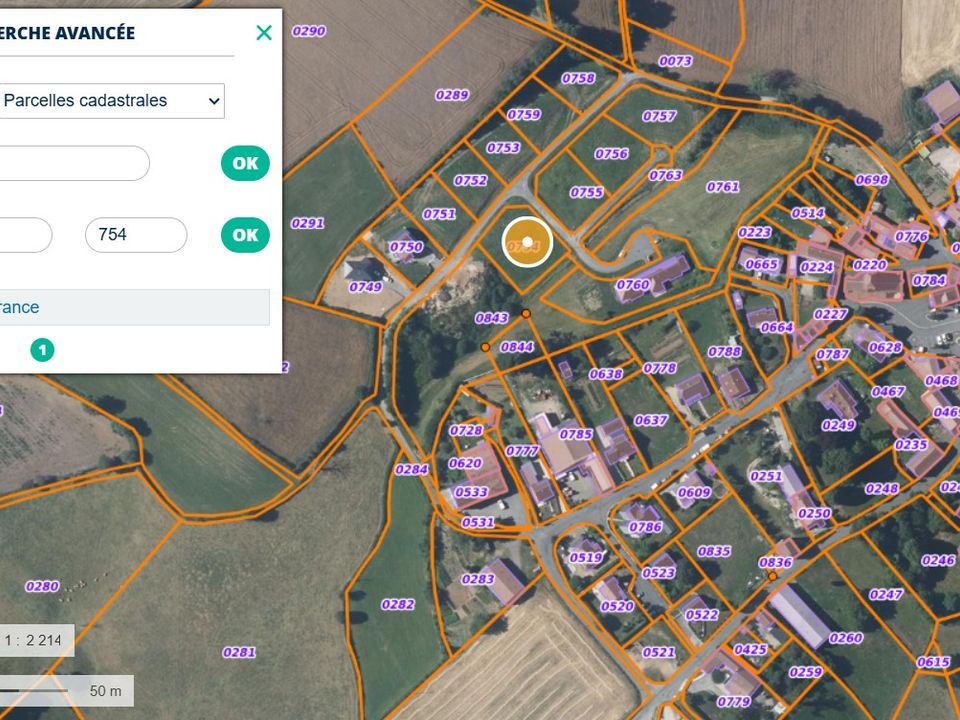This screenshot has height=720, width=960.
Task: Select parcel label 0757
Action: (659, 116)
